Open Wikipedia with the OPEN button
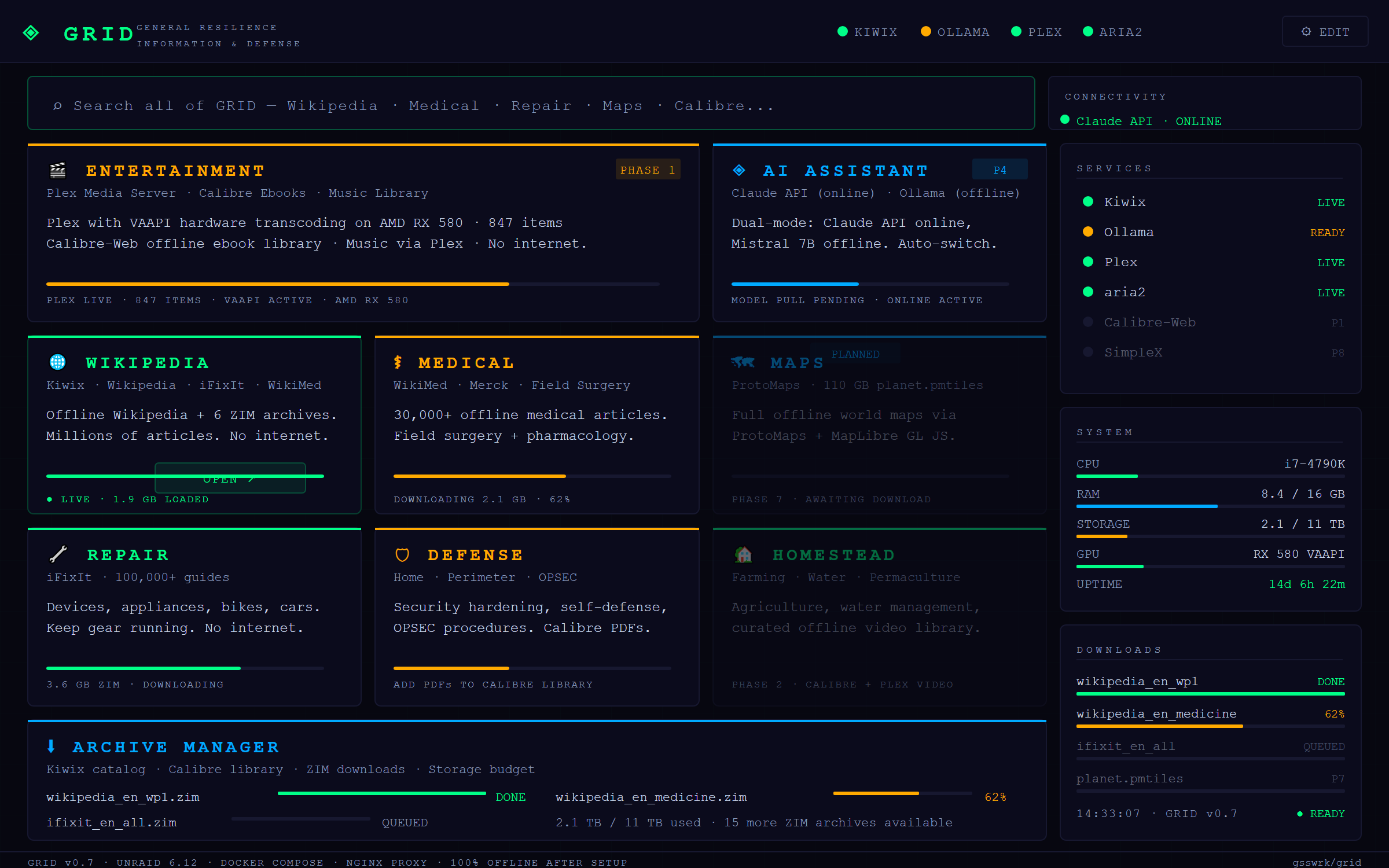 [230, 479]
